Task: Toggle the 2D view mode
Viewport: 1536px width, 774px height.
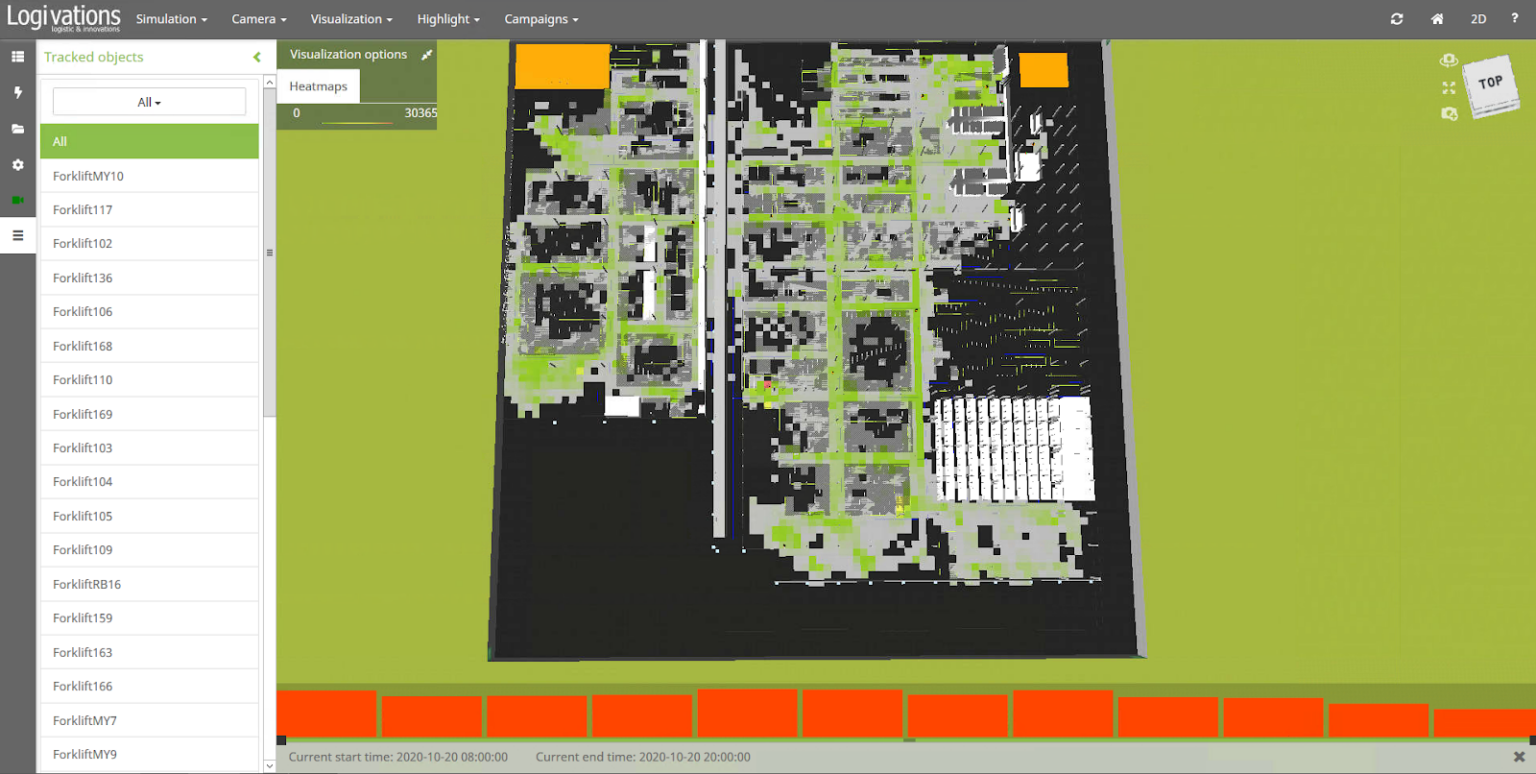Action: (1478, 19)
